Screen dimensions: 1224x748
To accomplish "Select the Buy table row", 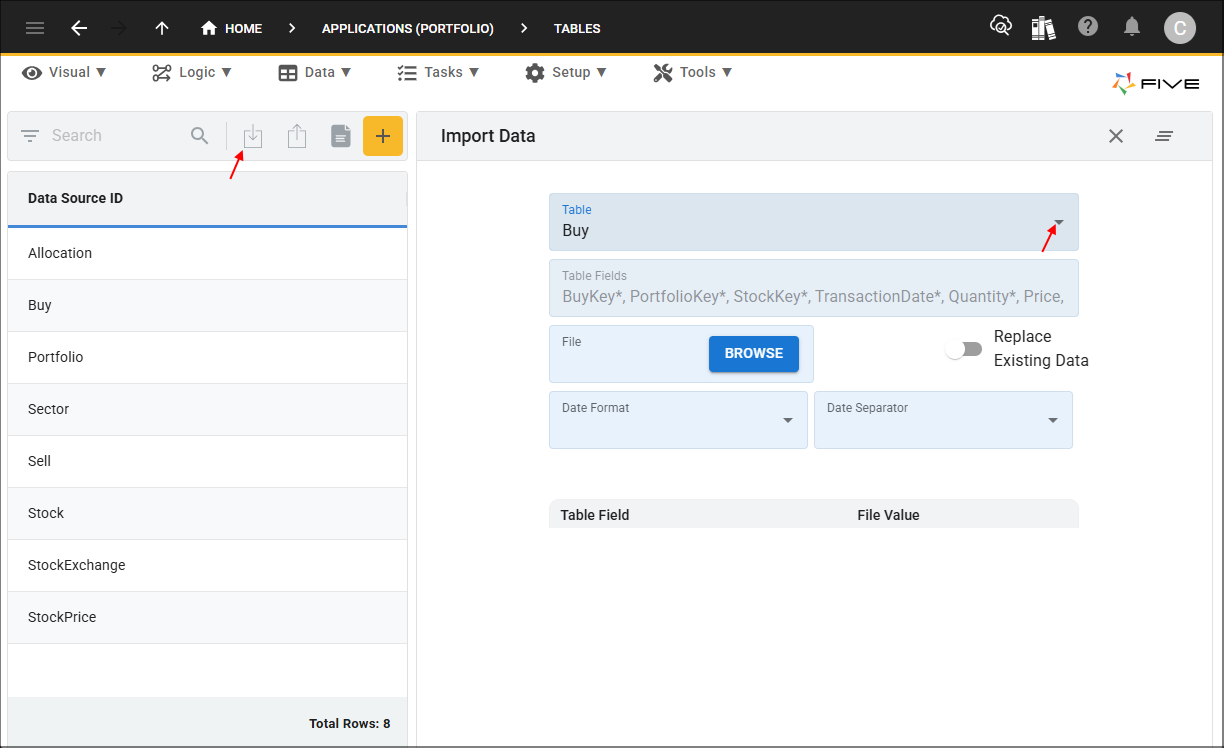I will (207, 306).
